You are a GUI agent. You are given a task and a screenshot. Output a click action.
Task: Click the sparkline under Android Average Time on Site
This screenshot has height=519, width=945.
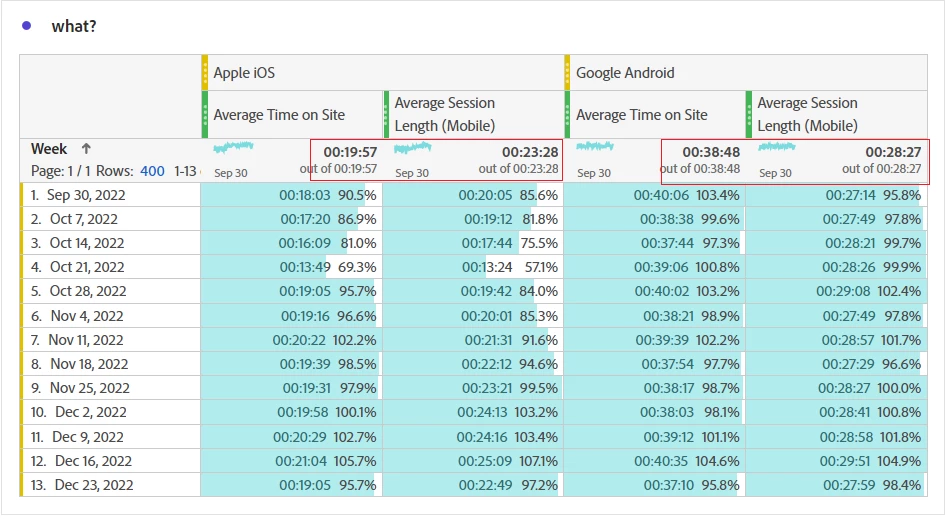pos(595,146)
